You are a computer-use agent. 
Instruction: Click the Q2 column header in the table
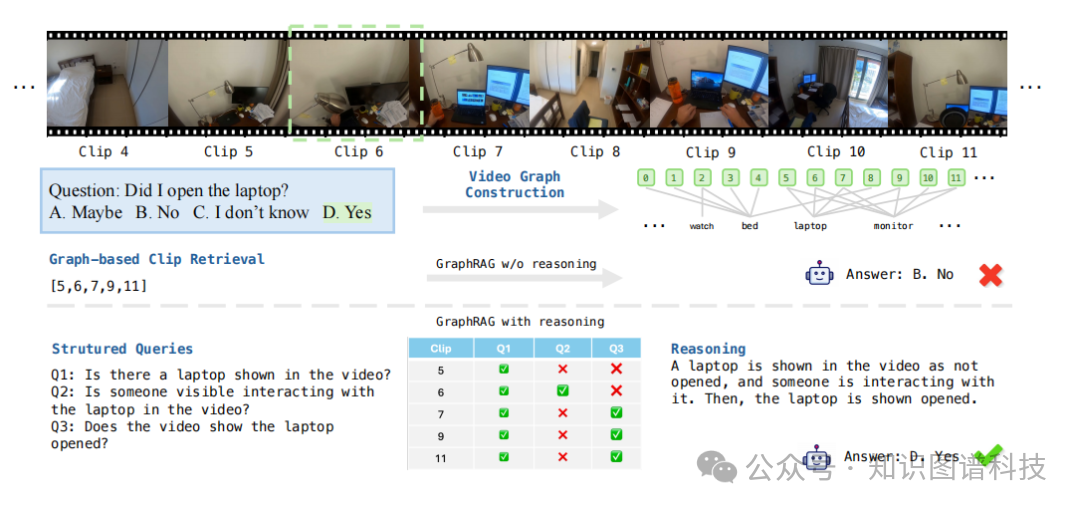(563, 348)
